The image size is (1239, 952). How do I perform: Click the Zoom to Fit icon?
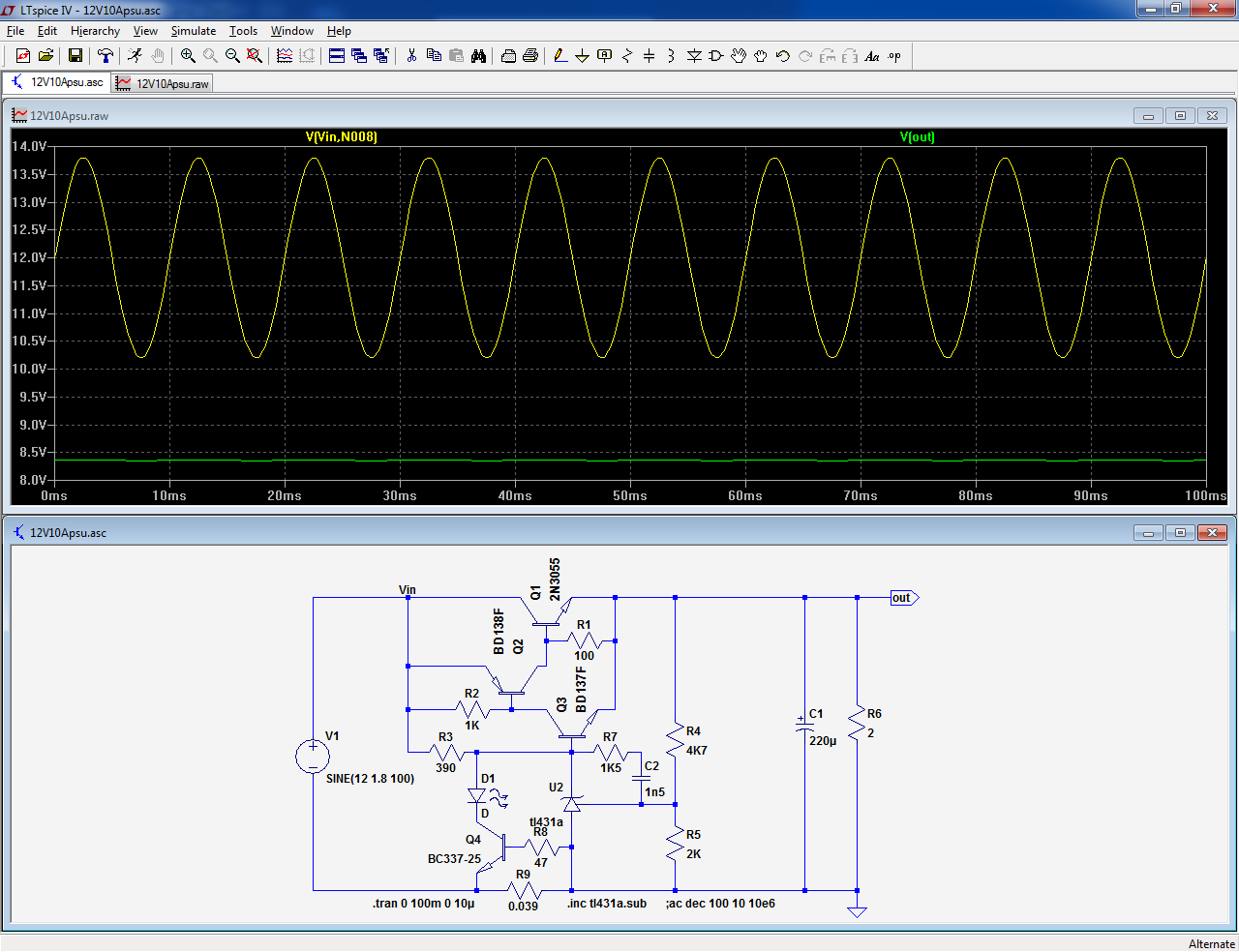pos(255,56)
